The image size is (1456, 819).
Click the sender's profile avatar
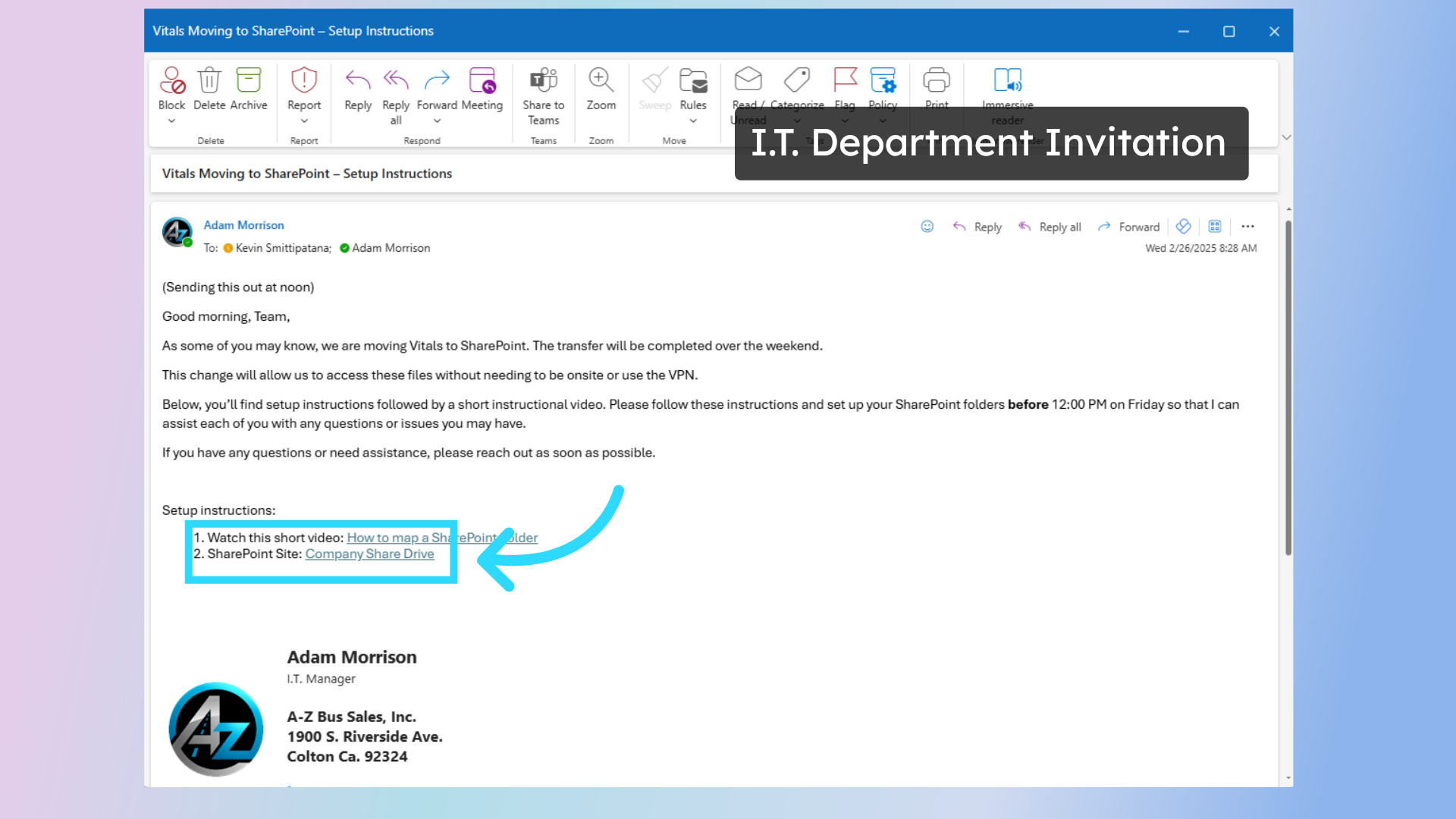177,232
